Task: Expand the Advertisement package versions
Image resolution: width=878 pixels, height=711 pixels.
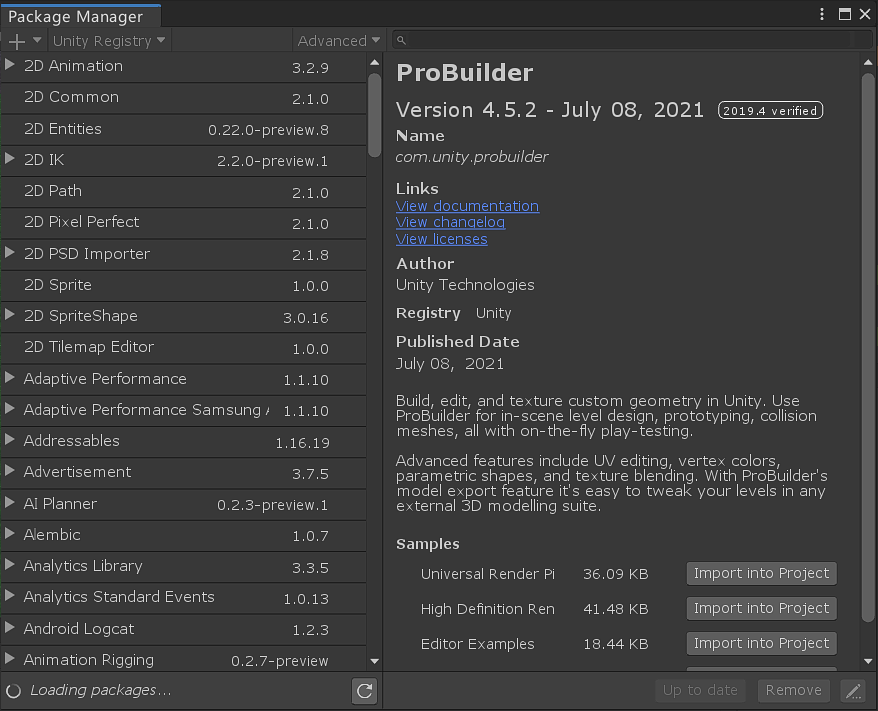Action: pos(10,471)
